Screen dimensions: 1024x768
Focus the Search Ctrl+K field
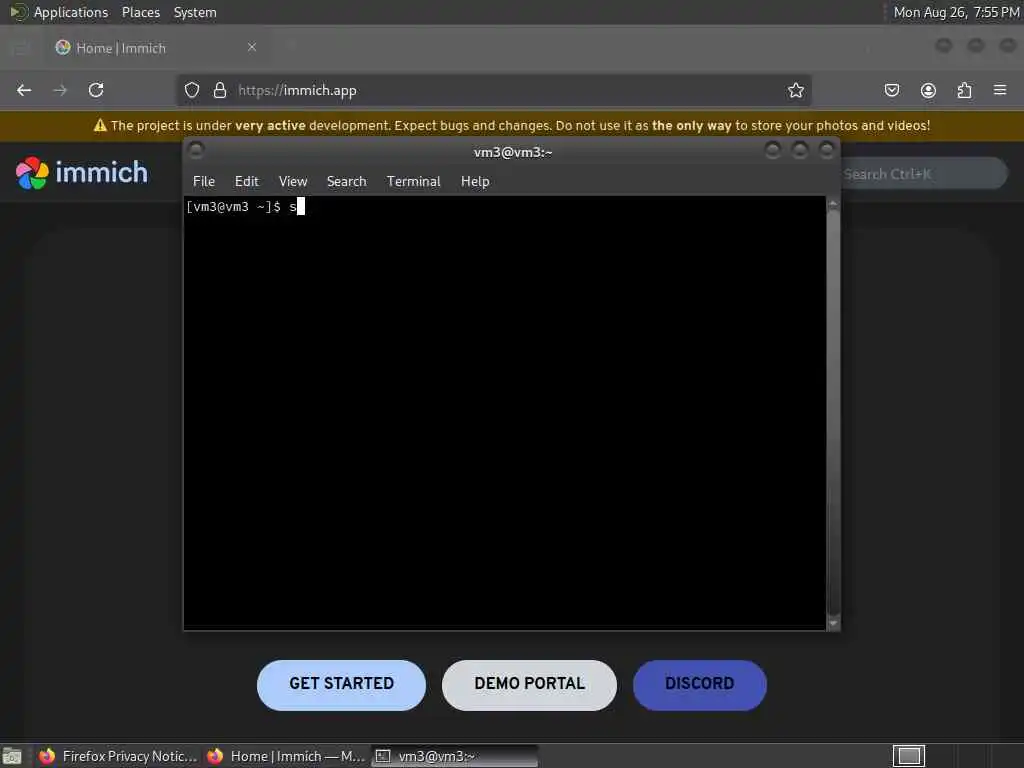(923, 174)
